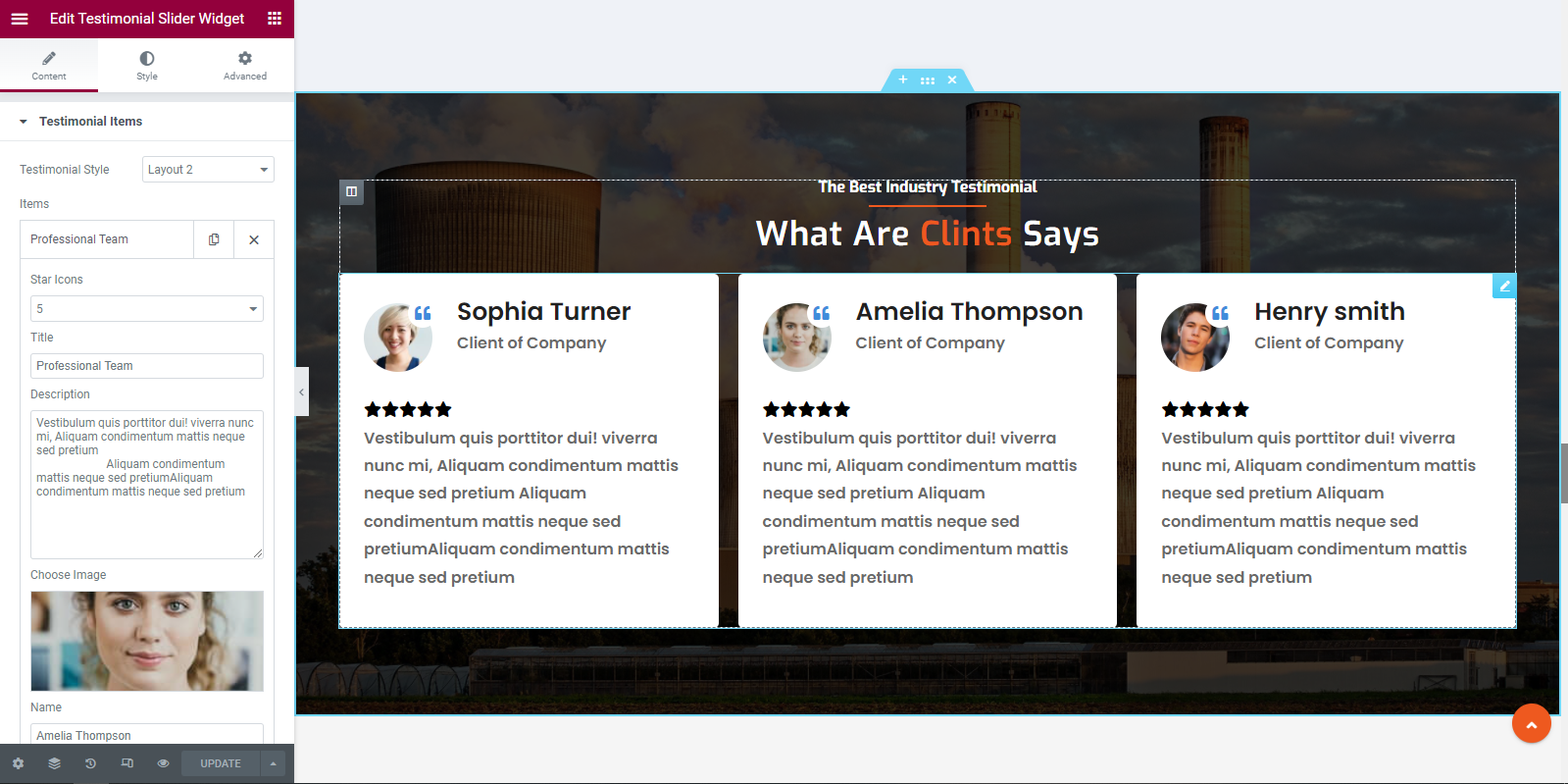Click the quote icon on Amelia Thompson's card

822,313
